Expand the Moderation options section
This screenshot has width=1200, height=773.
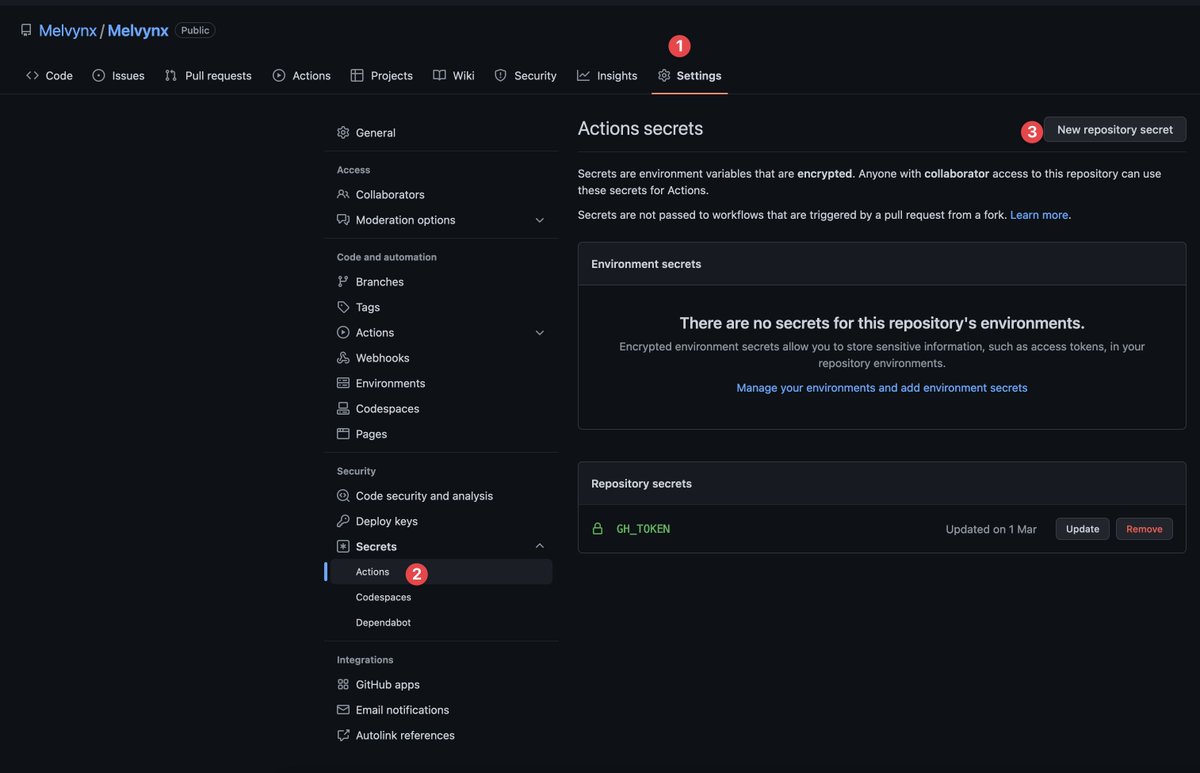[537, 218]
